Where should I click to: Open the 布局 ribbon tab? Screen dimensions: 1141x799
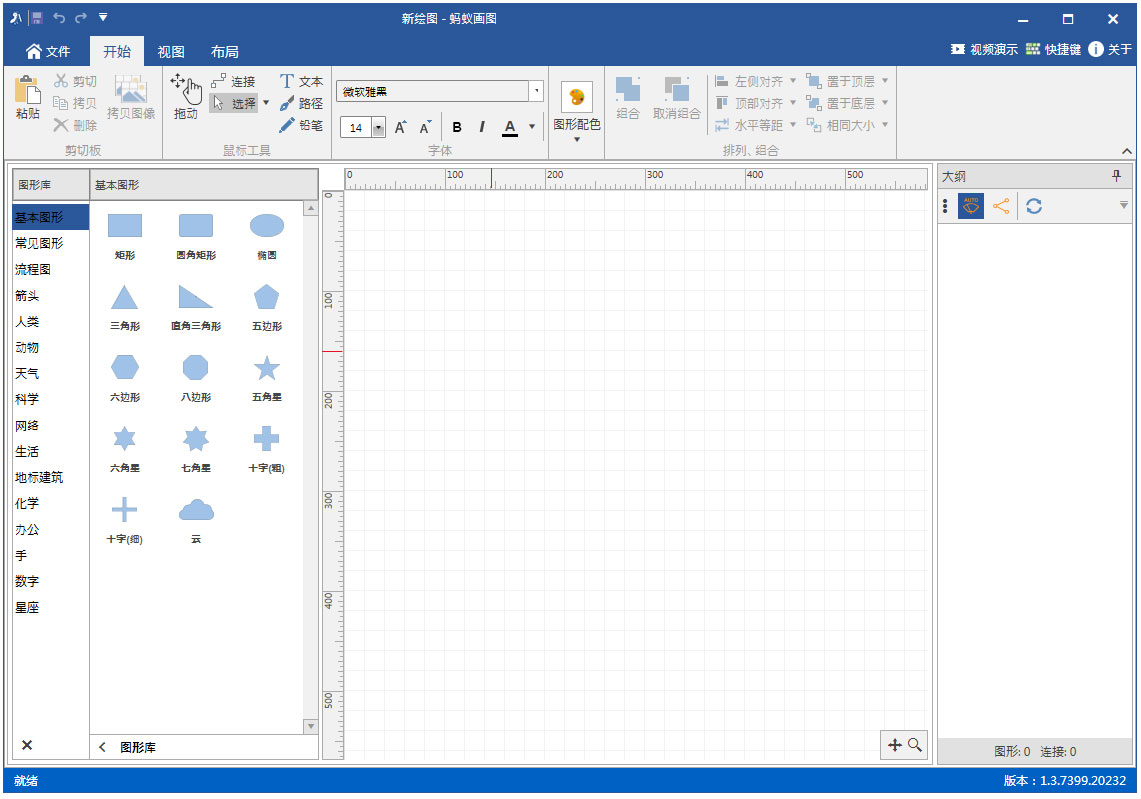tap(225, 52)
